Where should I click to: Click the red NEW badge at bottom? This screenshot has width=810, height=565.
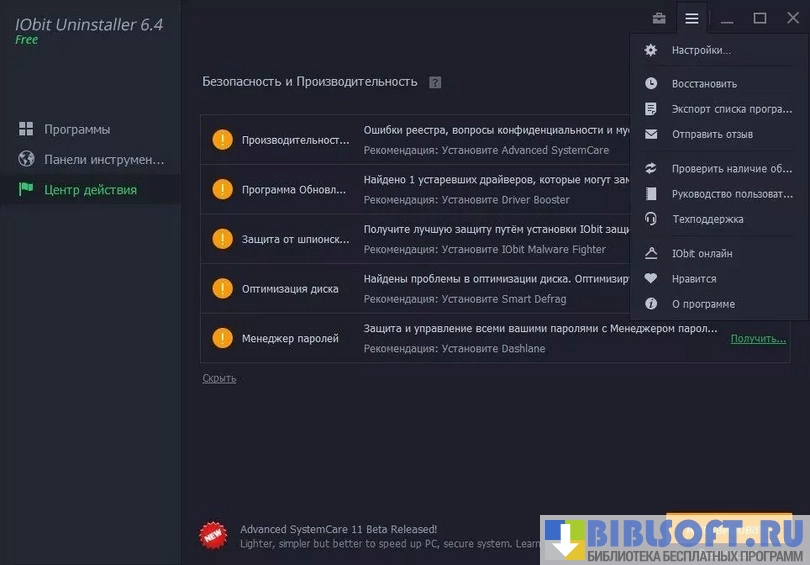[213, 536]
